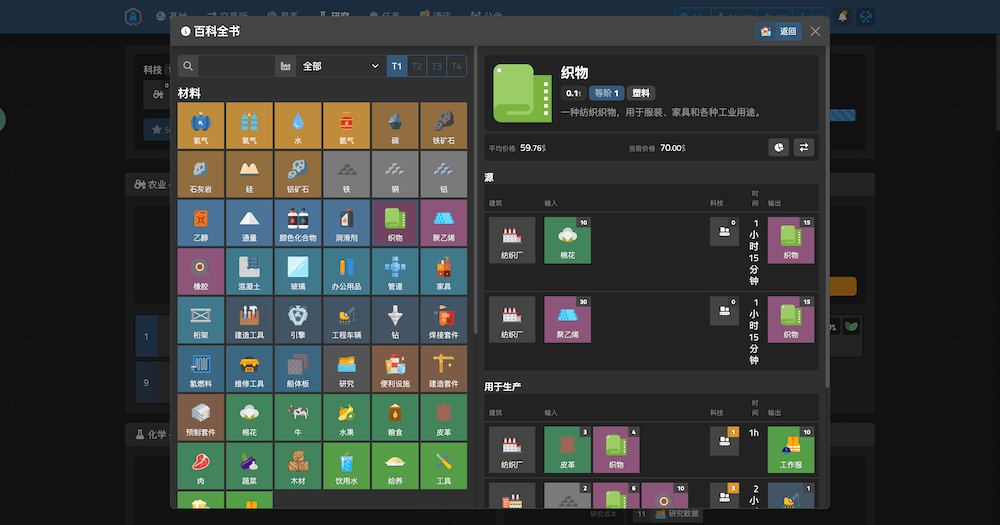This screenshot has width=1000, height=525.
Task: Click the 纺织厂 building in first recipe
Action: (511, 240)
